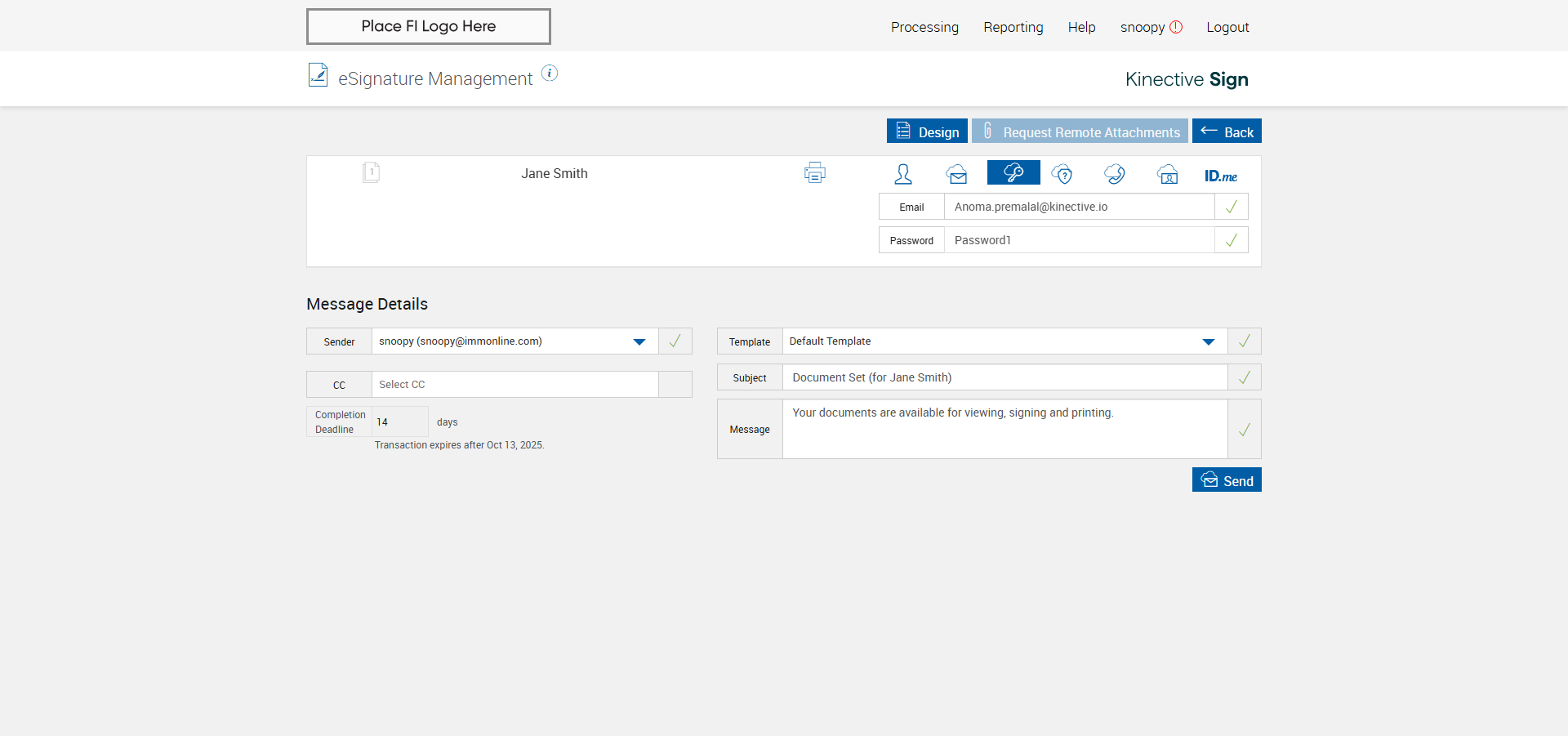The height and width of the screenshot is (736, 1568).
Task: Expand the Sender dropdown
Action: click(x=639, y=341)
